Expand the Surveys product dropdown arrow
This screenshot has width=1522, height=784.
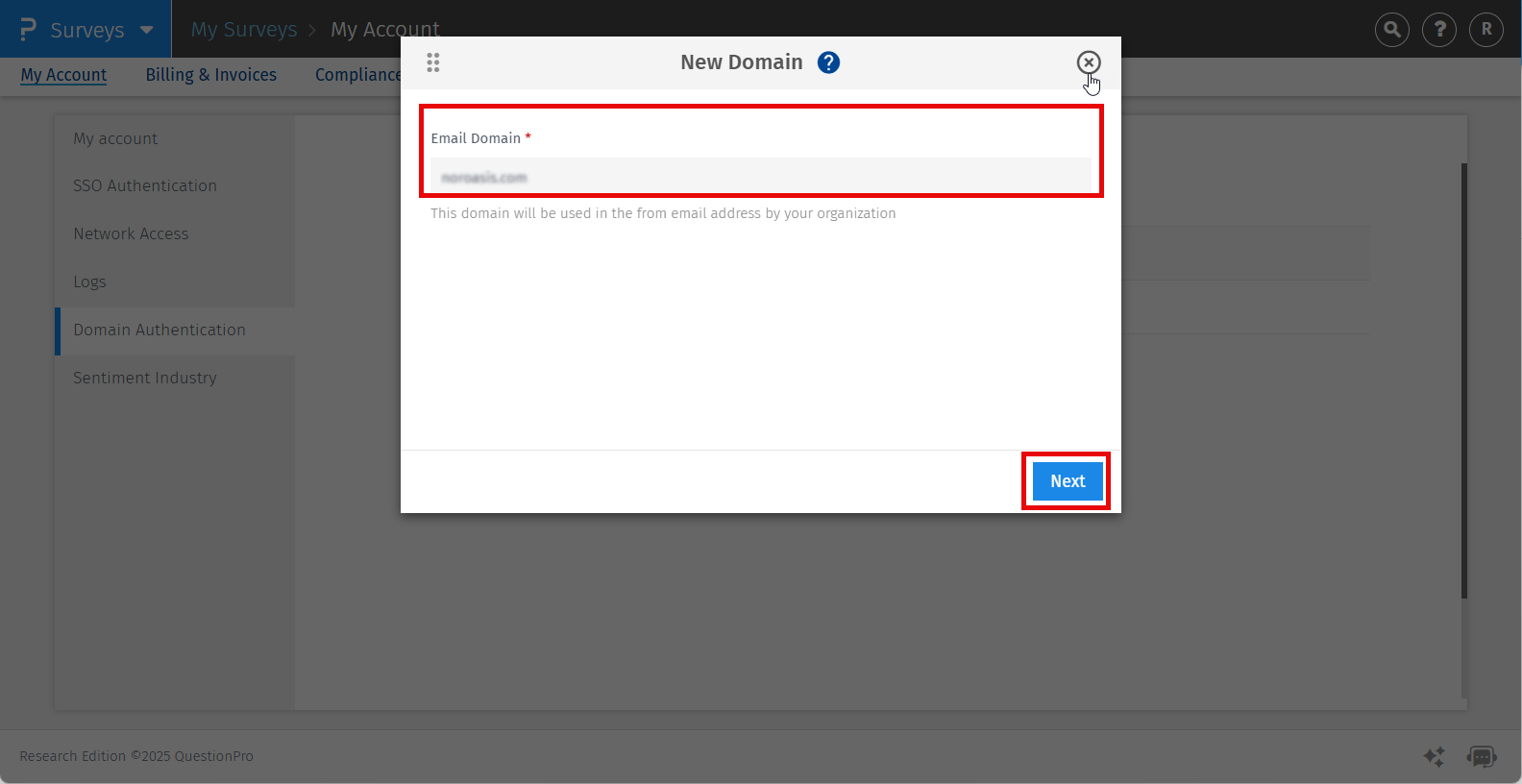pyautogui.click(x=146, y=30)
